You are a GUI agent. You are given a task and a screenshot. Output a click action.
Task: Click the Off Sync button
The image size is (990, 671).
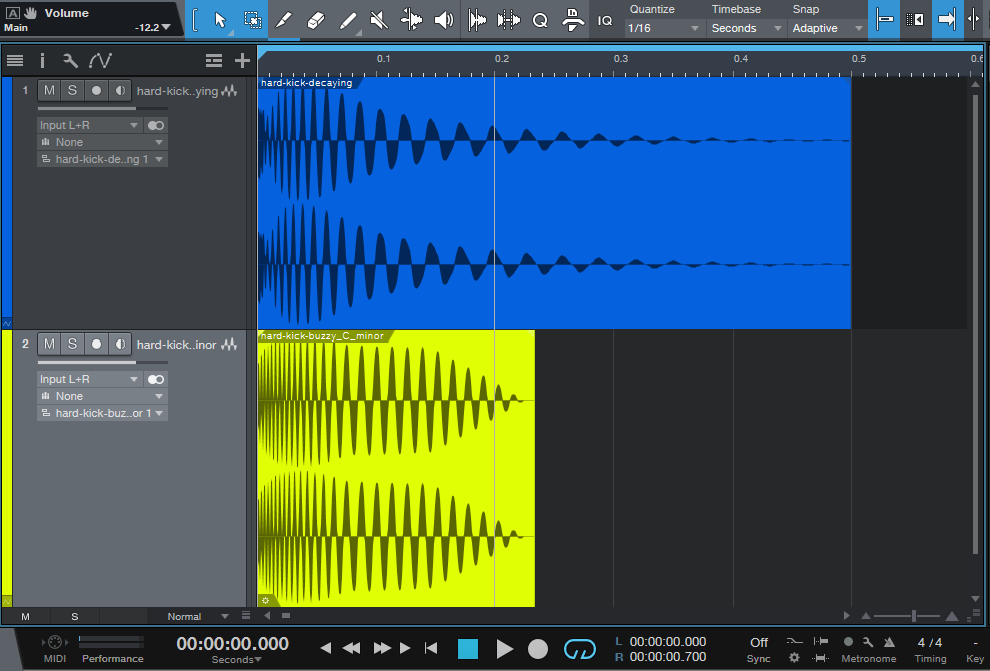[758, 648]
